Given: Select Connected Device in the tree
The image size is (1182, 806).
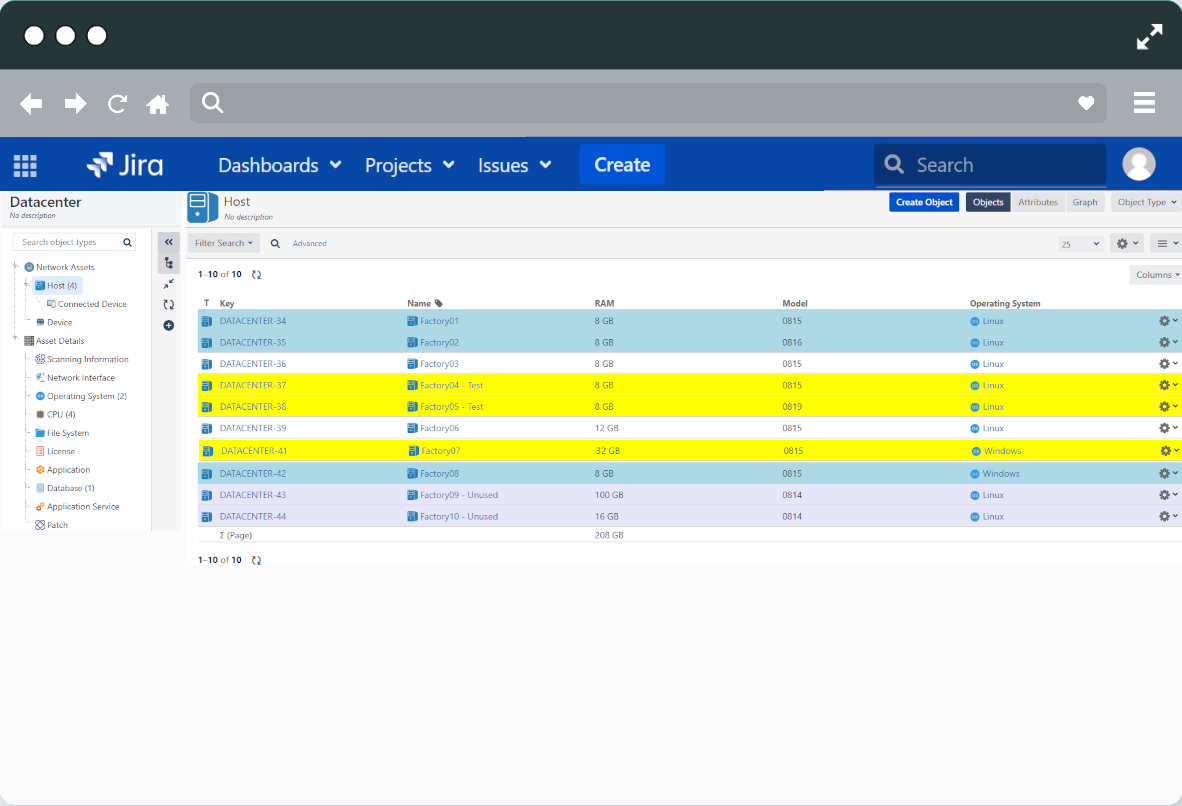Looking at the screenshot, I should click(92, 304).
